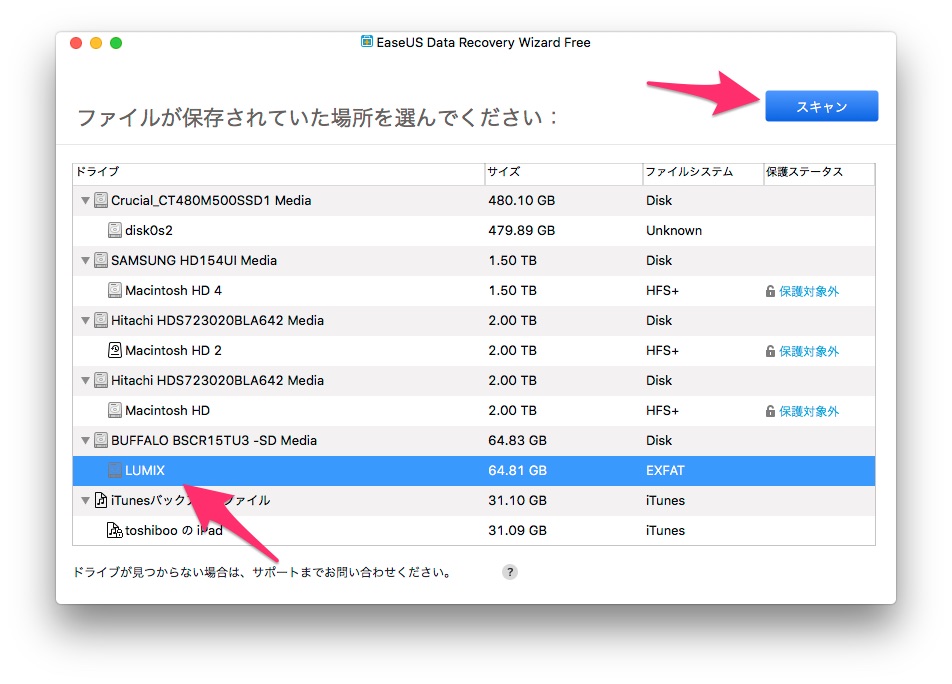Click the help question mark icon
The height and width of the screenshot is (684, 952).
(510, 572)
